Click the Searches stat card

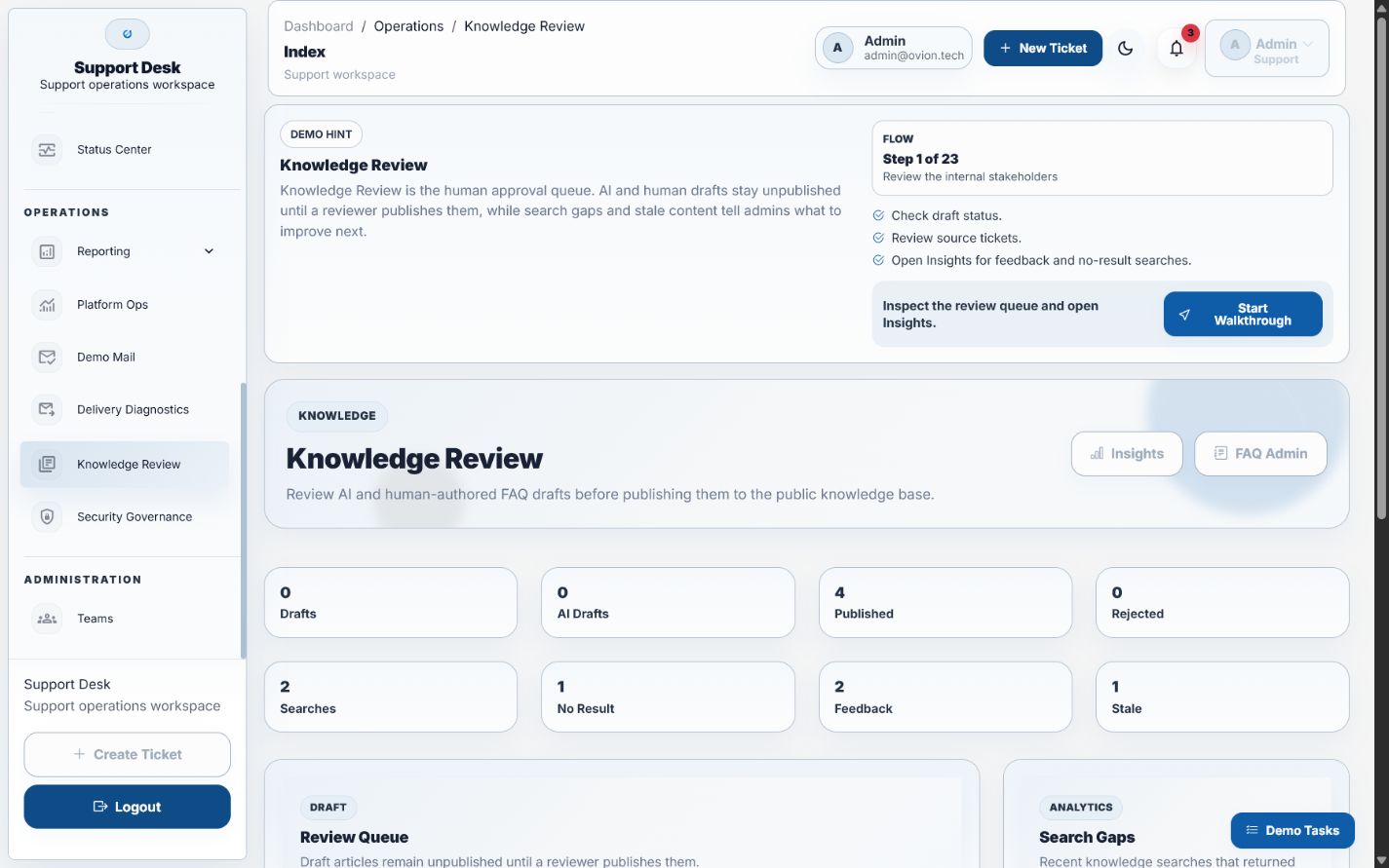[x=391, y=698]
